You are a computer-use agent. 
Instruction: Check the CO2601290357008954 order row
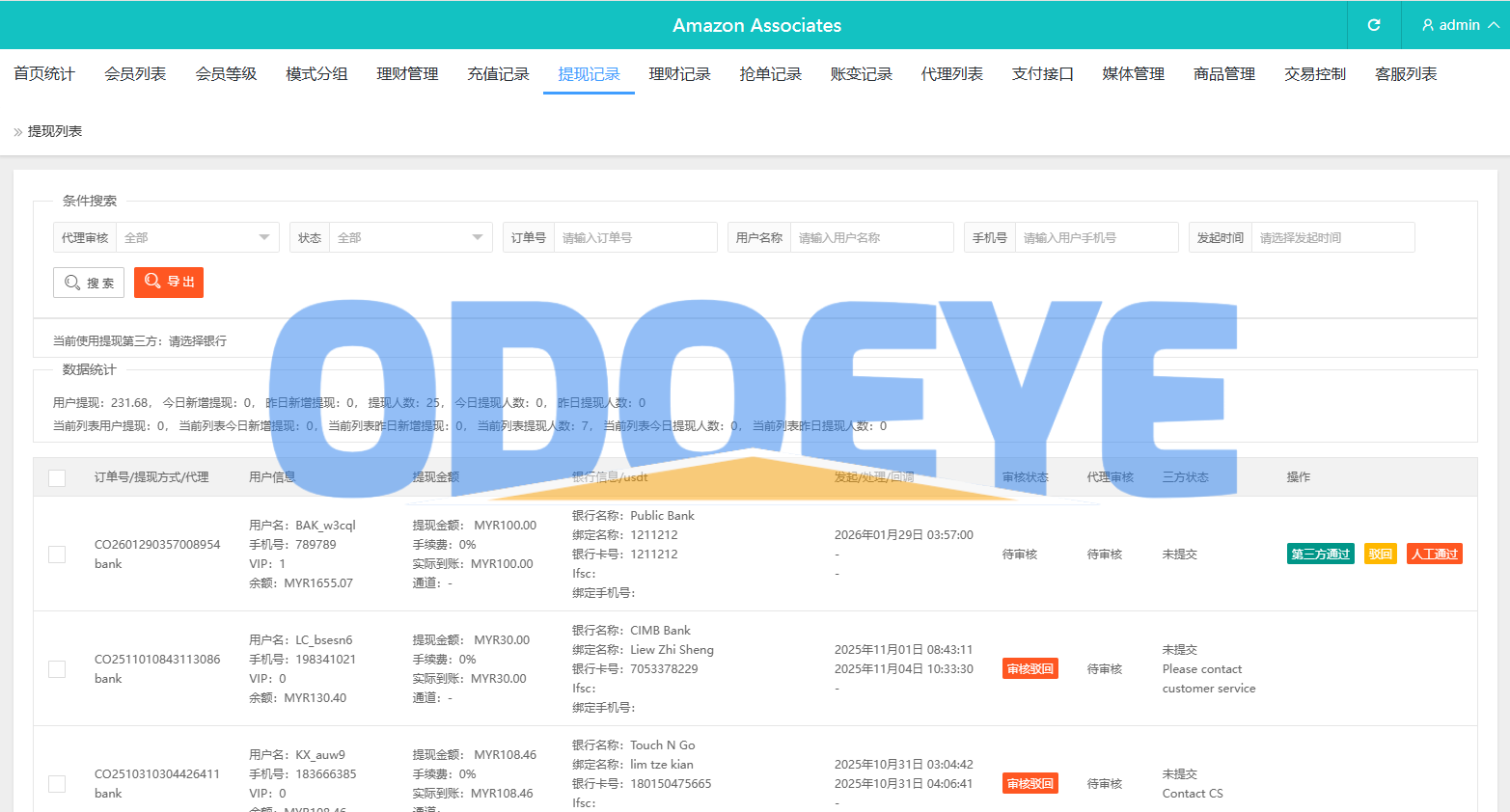[57, 555]
